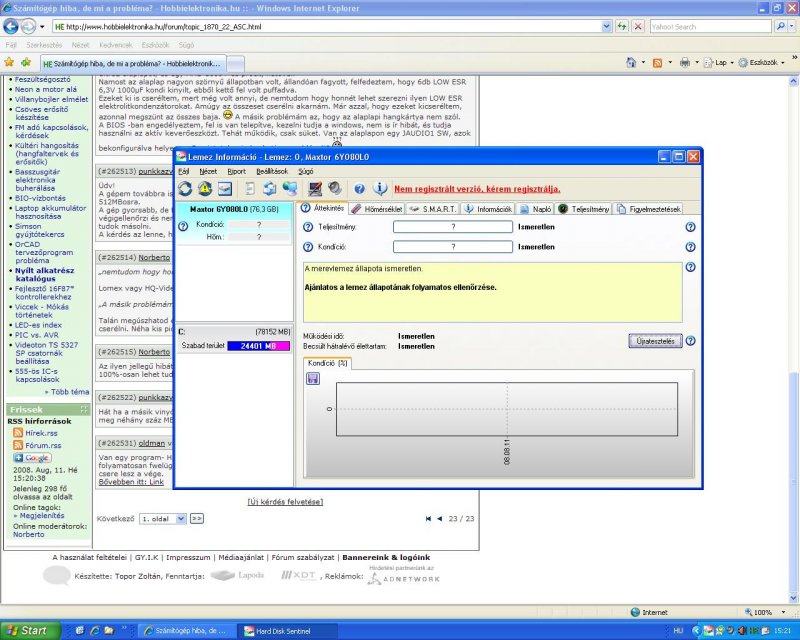Switch to the Hőmérséklet tab

pos(378,209)
